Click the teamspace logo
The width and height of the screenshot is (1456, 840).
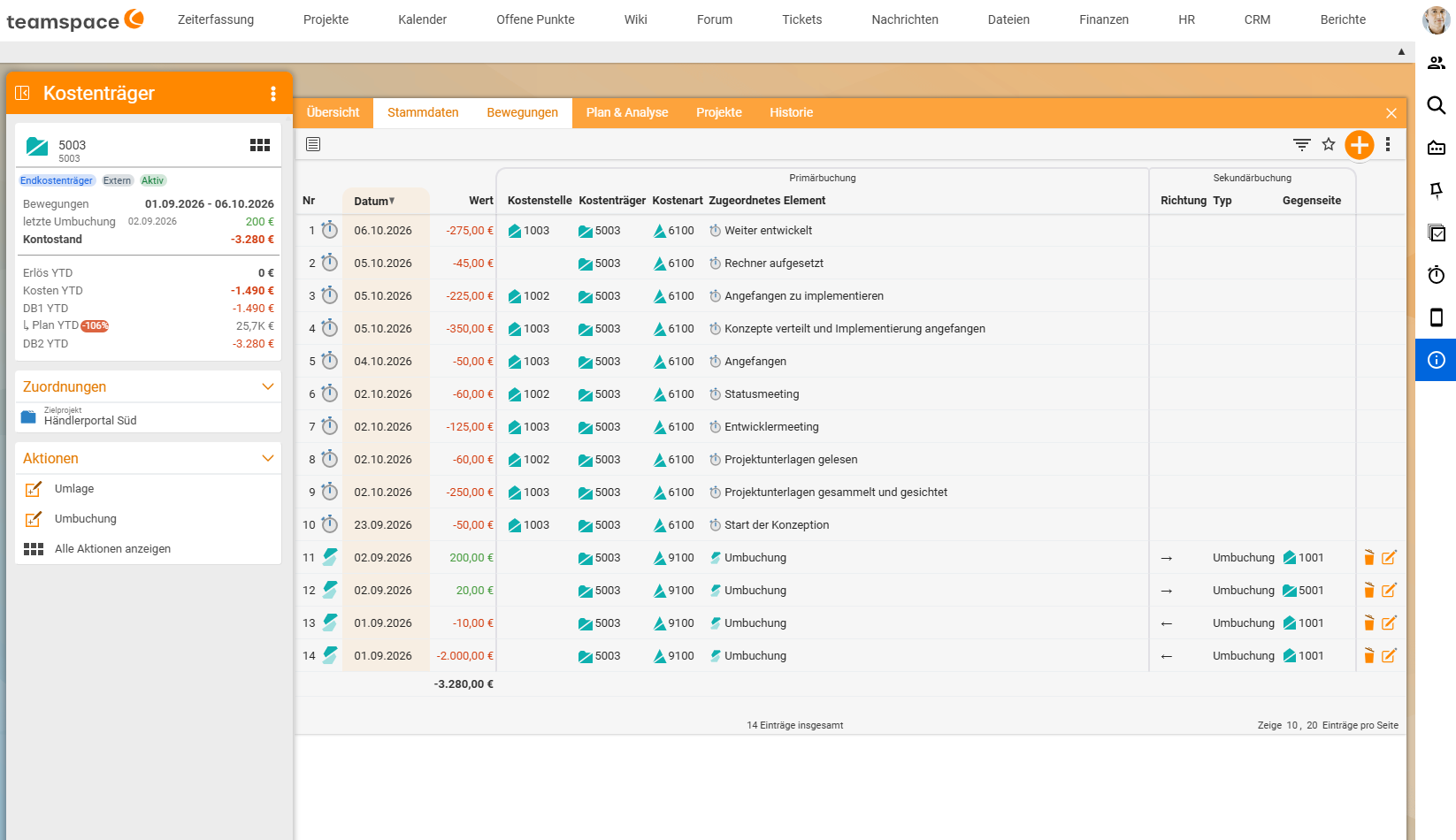click(75, 20)
